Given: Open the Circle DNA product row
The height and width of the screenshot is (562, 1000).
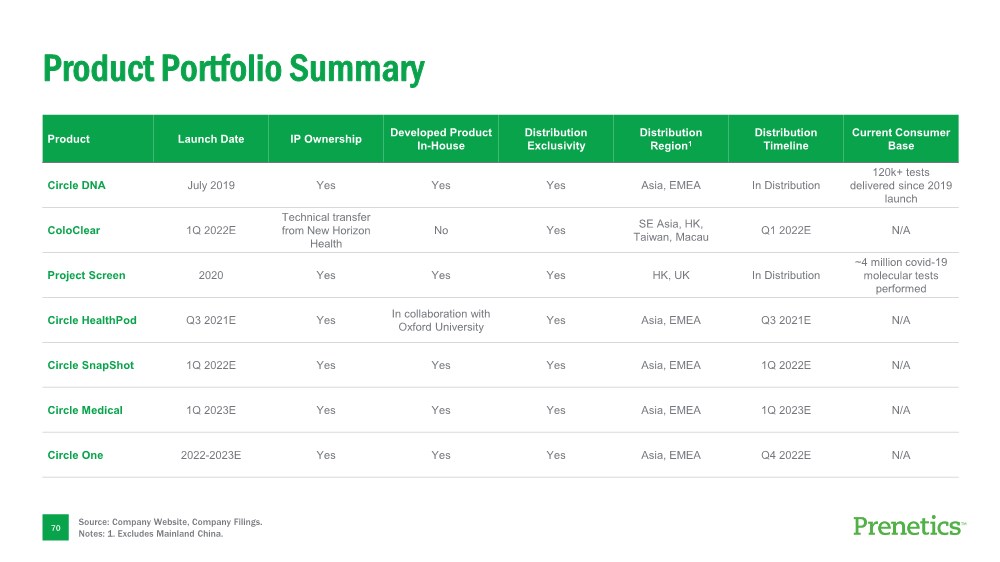Looking at the screenshot, I should click(x=75, y=185).
